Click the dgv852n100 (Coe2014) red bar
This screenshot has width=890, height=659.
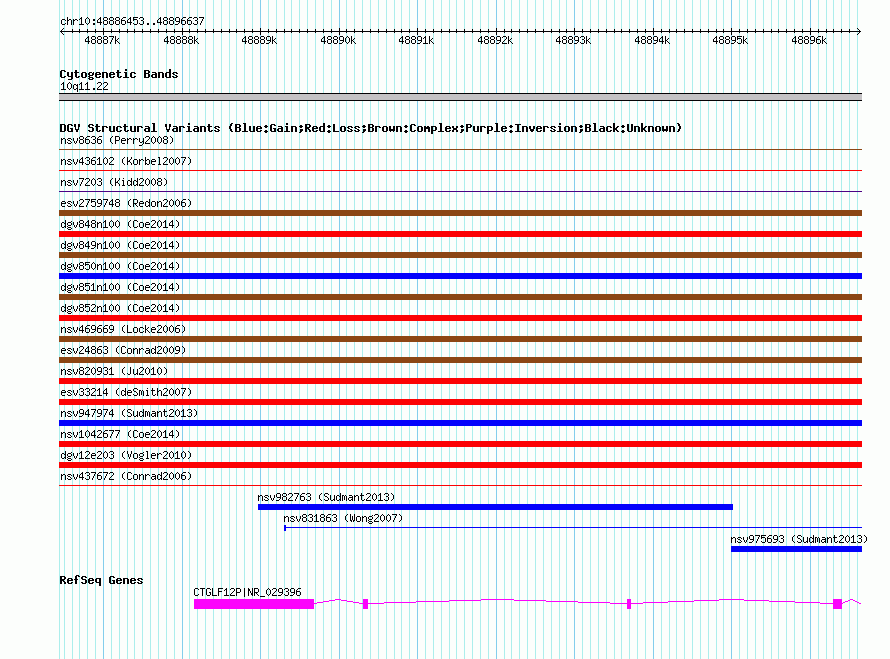(x=460, y=318)
